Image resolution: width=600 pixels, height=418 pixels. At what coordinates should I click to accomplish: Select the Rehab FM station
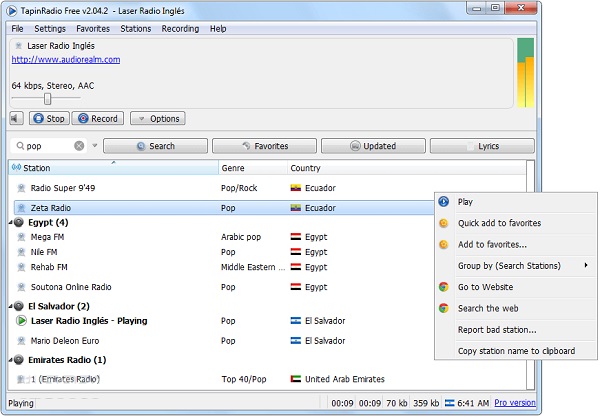[49, 267]
